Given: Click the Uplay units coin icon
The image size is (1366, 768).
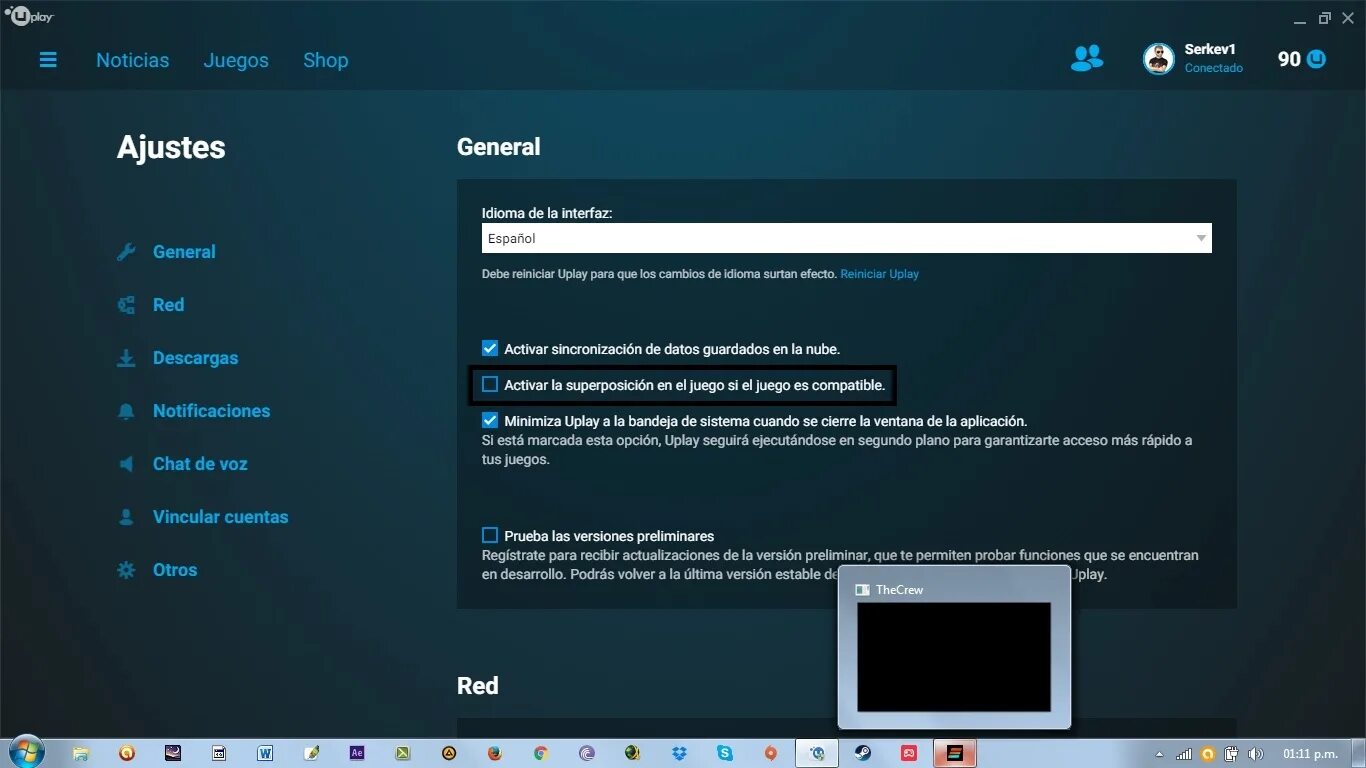Looking at the screenshot, I should [x=1316, y=59].
